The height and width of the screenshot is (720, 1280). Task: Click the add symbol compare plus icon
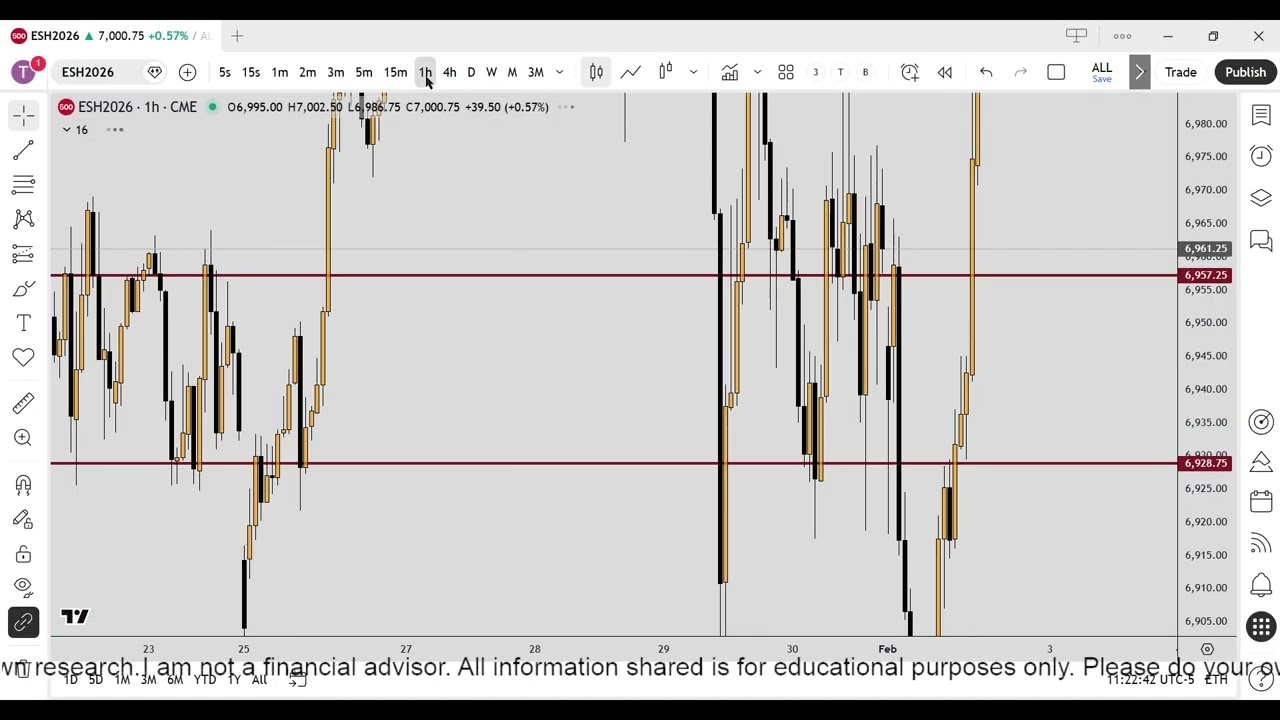[x=187, y=72]
